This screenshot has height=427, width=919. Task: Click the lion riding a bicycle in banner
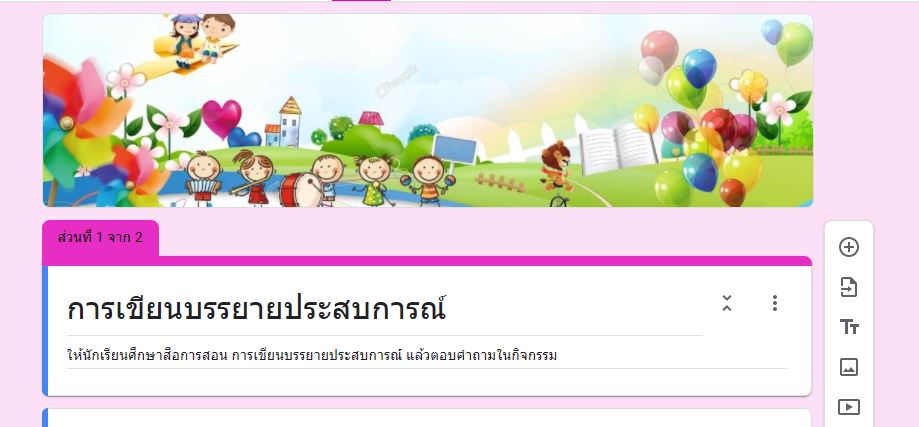(x=556, y=173)
